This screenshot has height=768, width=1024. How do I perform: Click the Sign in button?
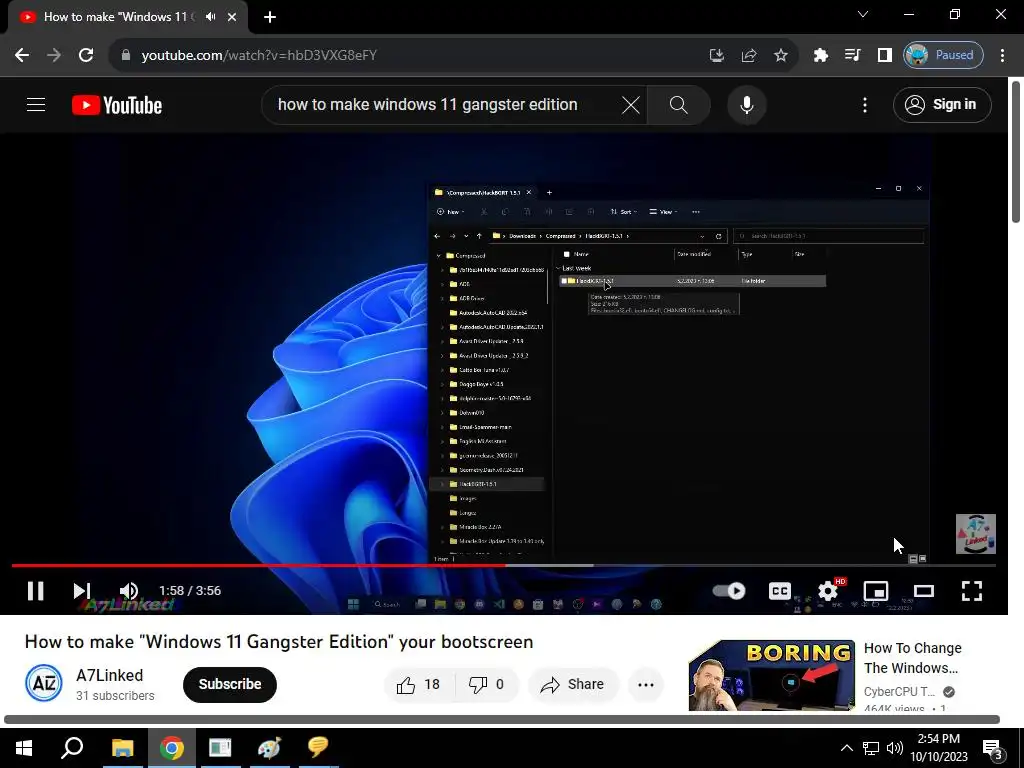click(x=942, y=104)
